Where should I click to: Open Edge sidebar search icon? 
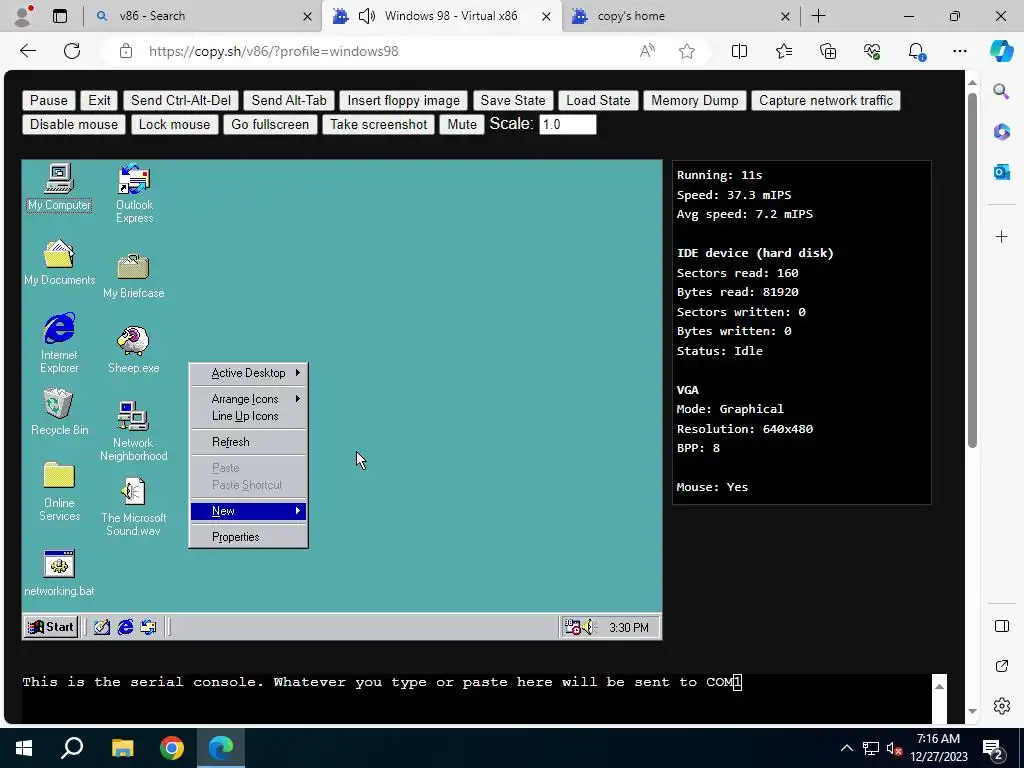coord(1001,91)
